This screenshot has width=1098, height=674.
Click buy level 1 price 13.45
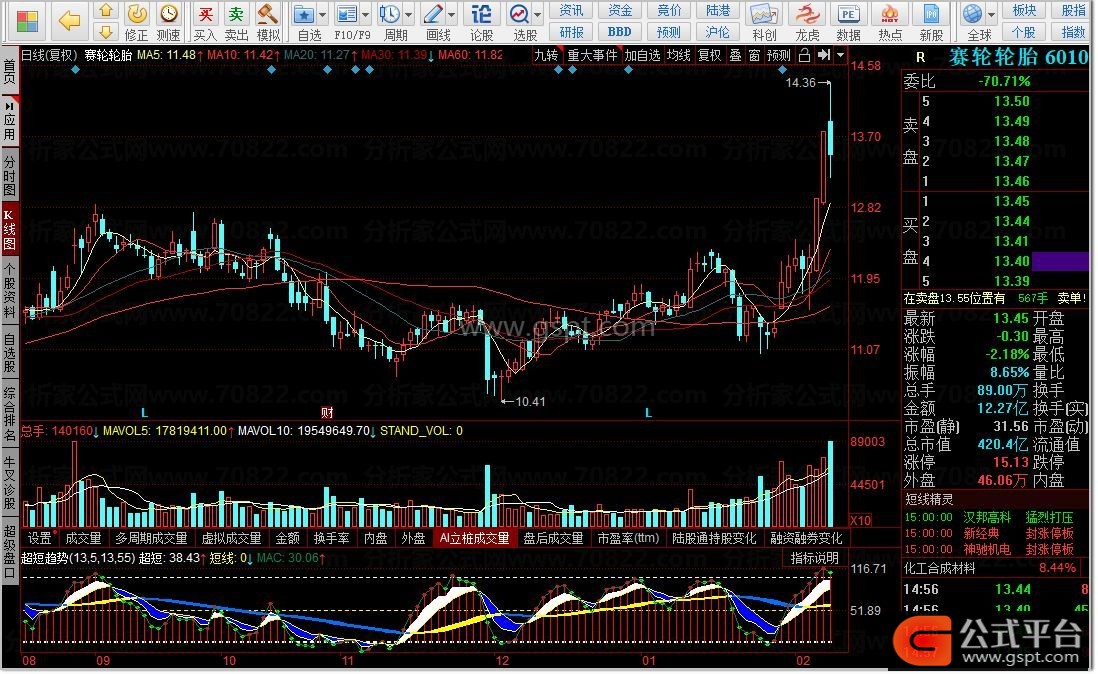(x=1012, y=202)
